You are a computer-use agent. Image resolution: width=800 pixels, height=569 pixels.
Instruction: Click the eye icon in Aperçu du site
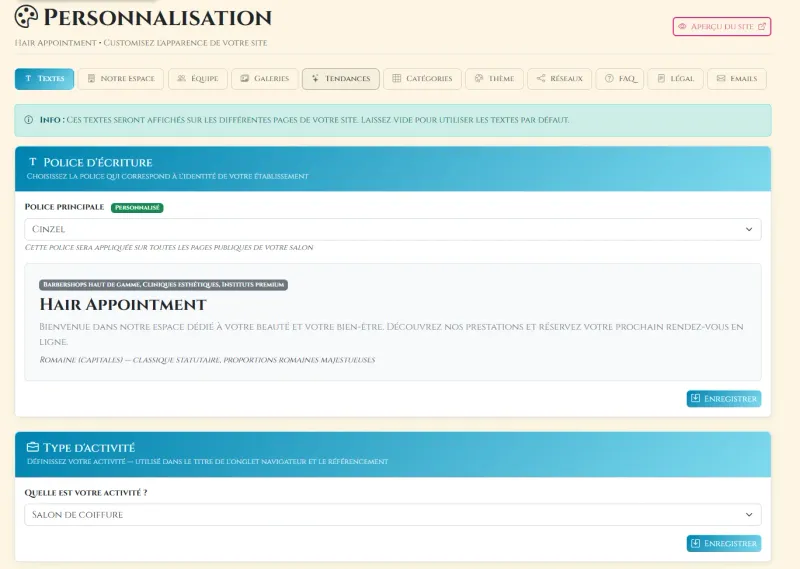[683, 27]
